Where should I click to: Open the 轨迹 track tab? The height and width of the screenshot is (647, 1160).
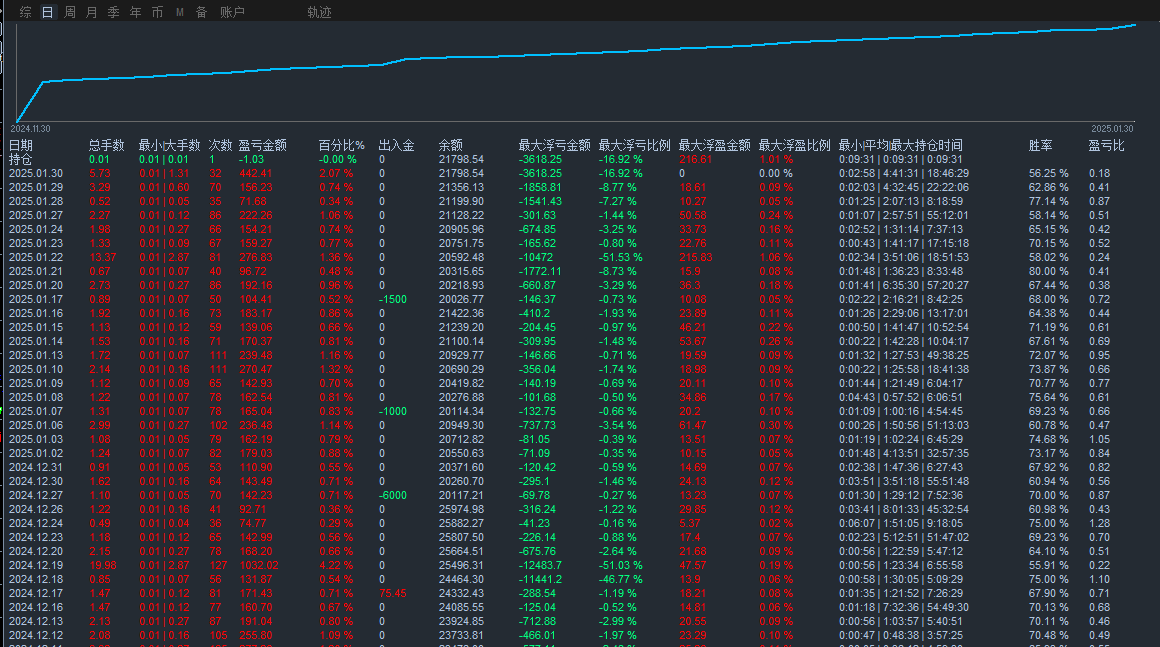pos(320,13)
